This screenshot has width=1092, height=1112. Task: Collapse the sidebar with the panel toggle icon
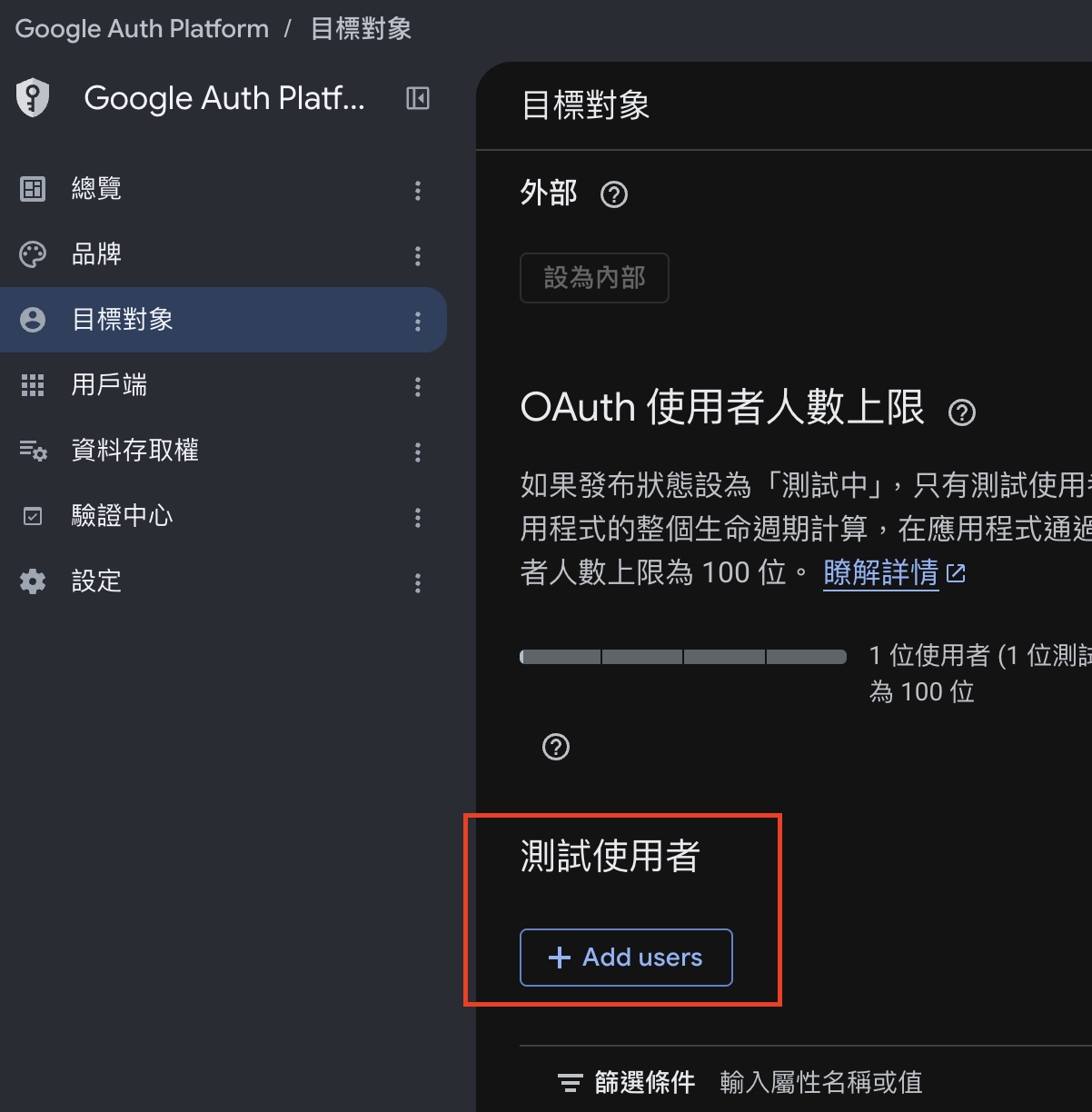(418, 98)
